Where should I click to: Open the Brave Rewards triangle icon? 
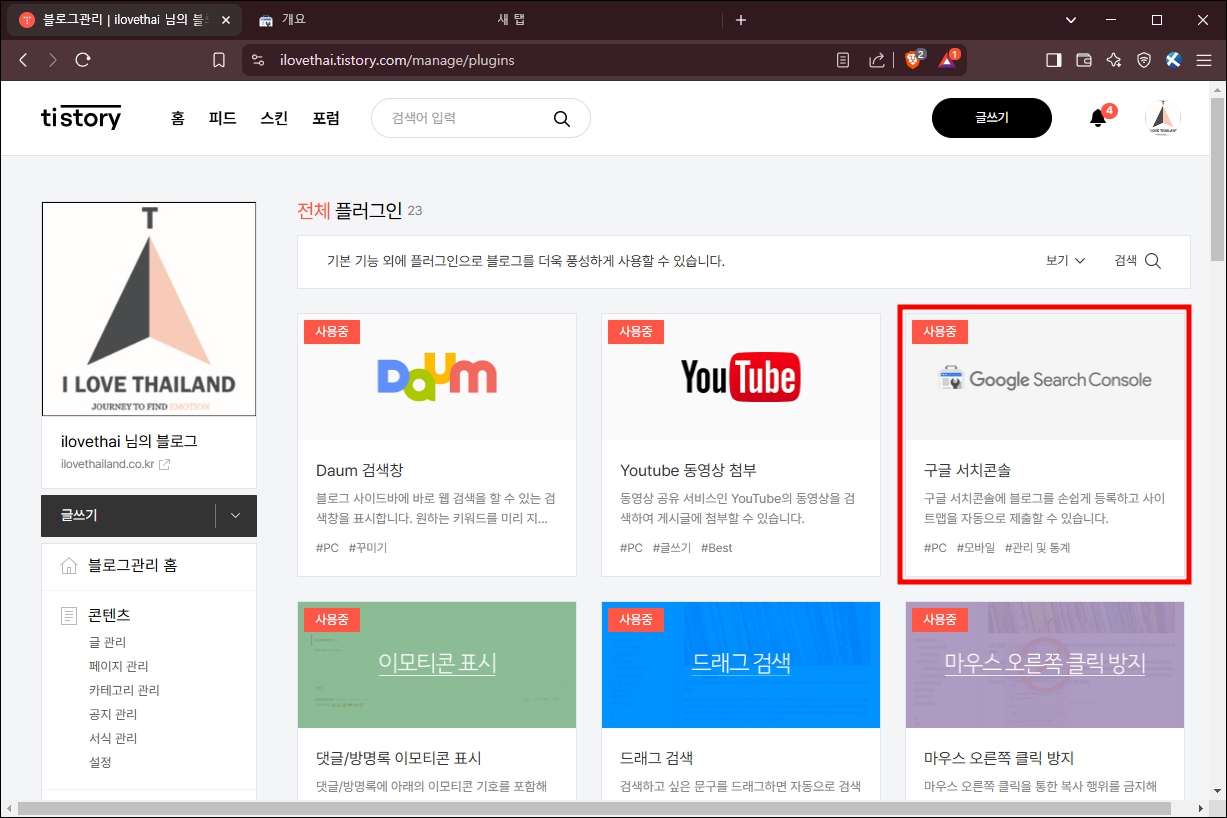click(947, 60)
